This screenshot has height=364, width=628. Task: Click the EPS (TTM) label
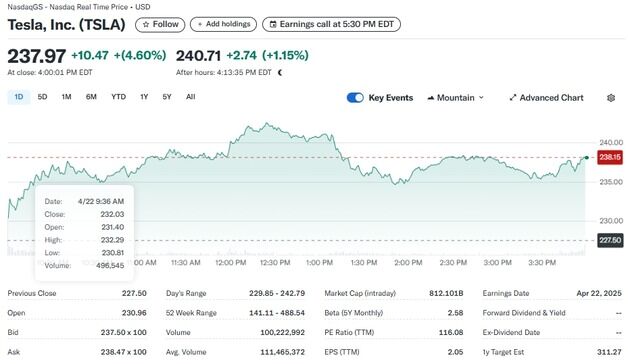(x=342, y=352)
